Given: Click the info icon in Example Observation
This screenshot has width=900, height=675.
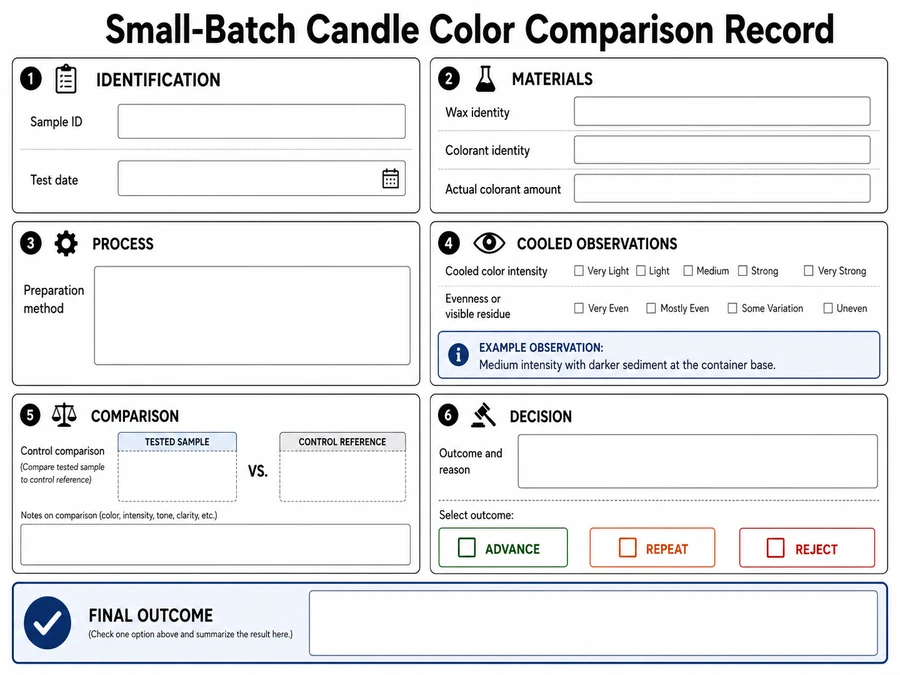Looking at the screenshot, I should click(458, 355).
